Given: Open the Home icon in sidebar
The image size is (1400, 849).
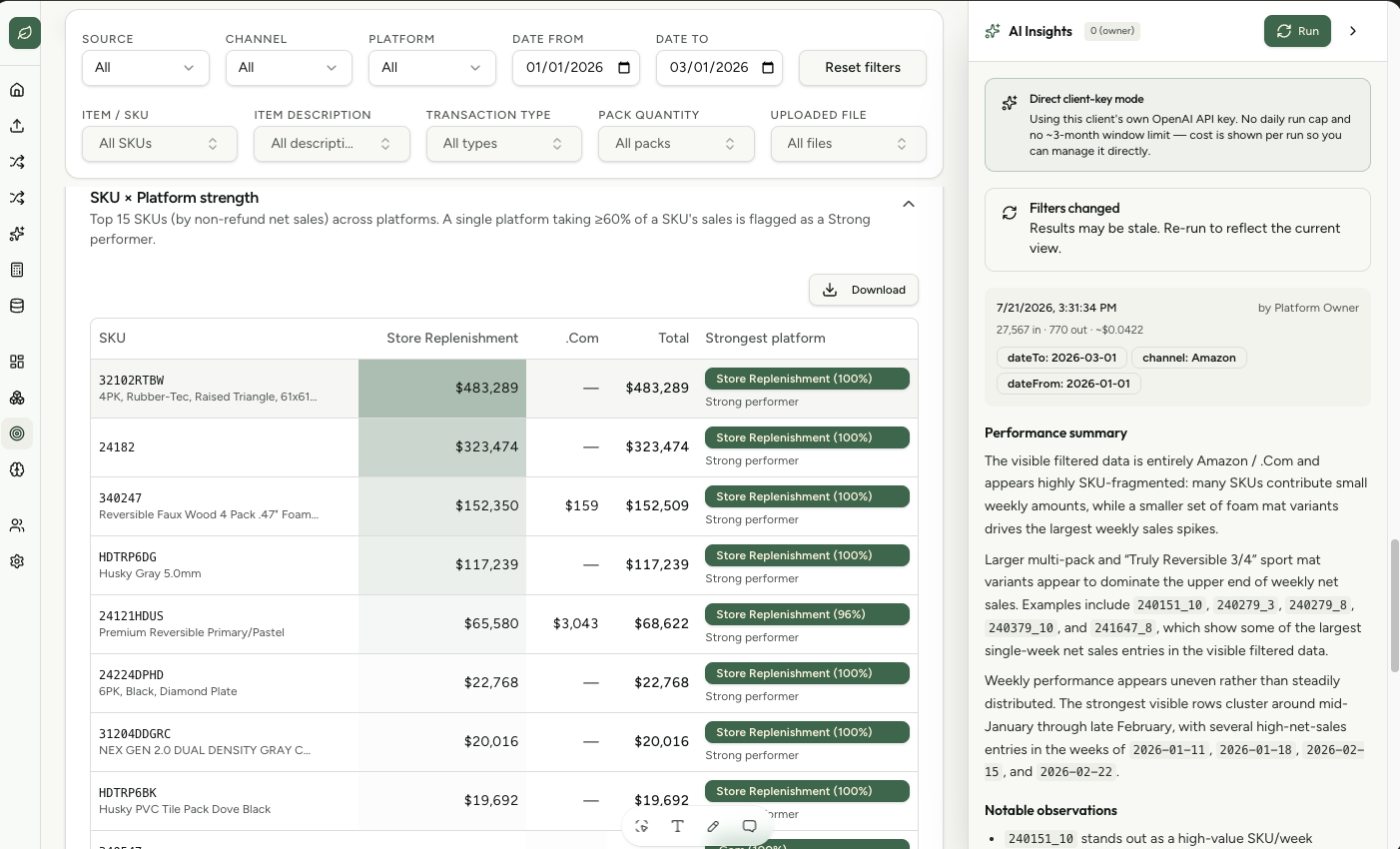Looking at the screenshot, I should point(17,90).
